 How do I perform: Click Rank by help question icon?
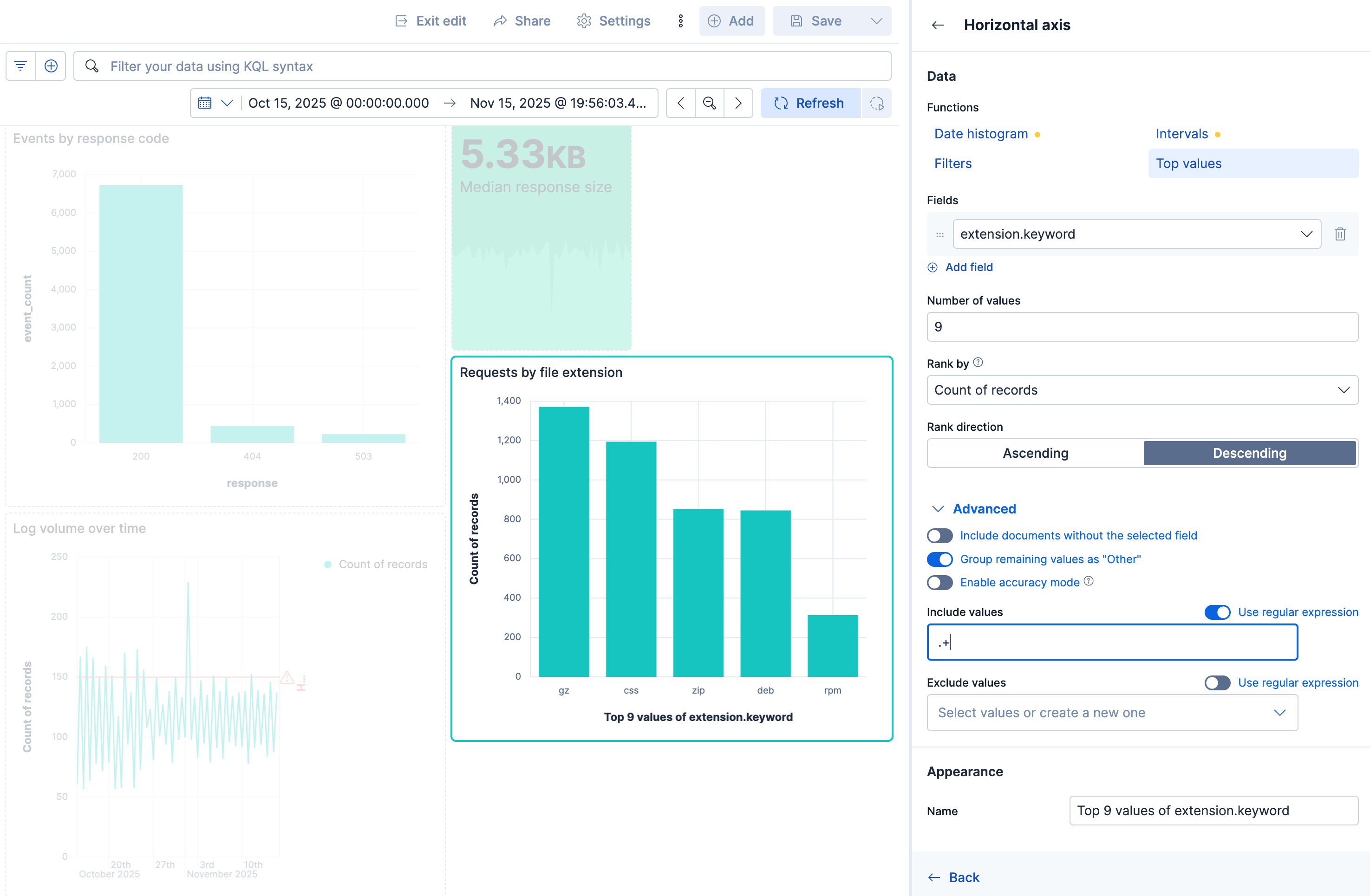(x=978, y=363)
